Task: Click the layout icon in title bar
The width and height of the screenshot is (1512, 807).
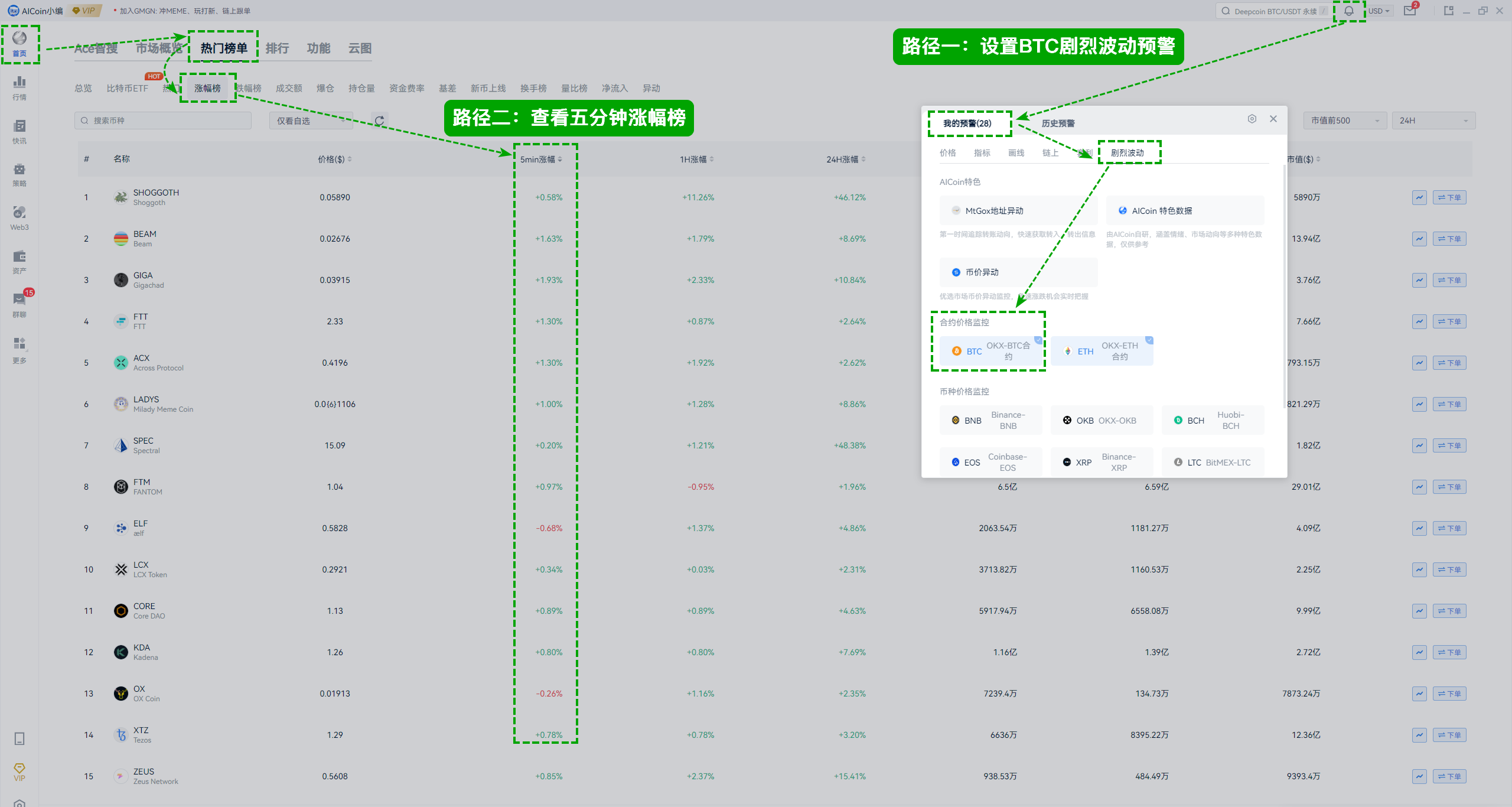Action: [1448, 11]
